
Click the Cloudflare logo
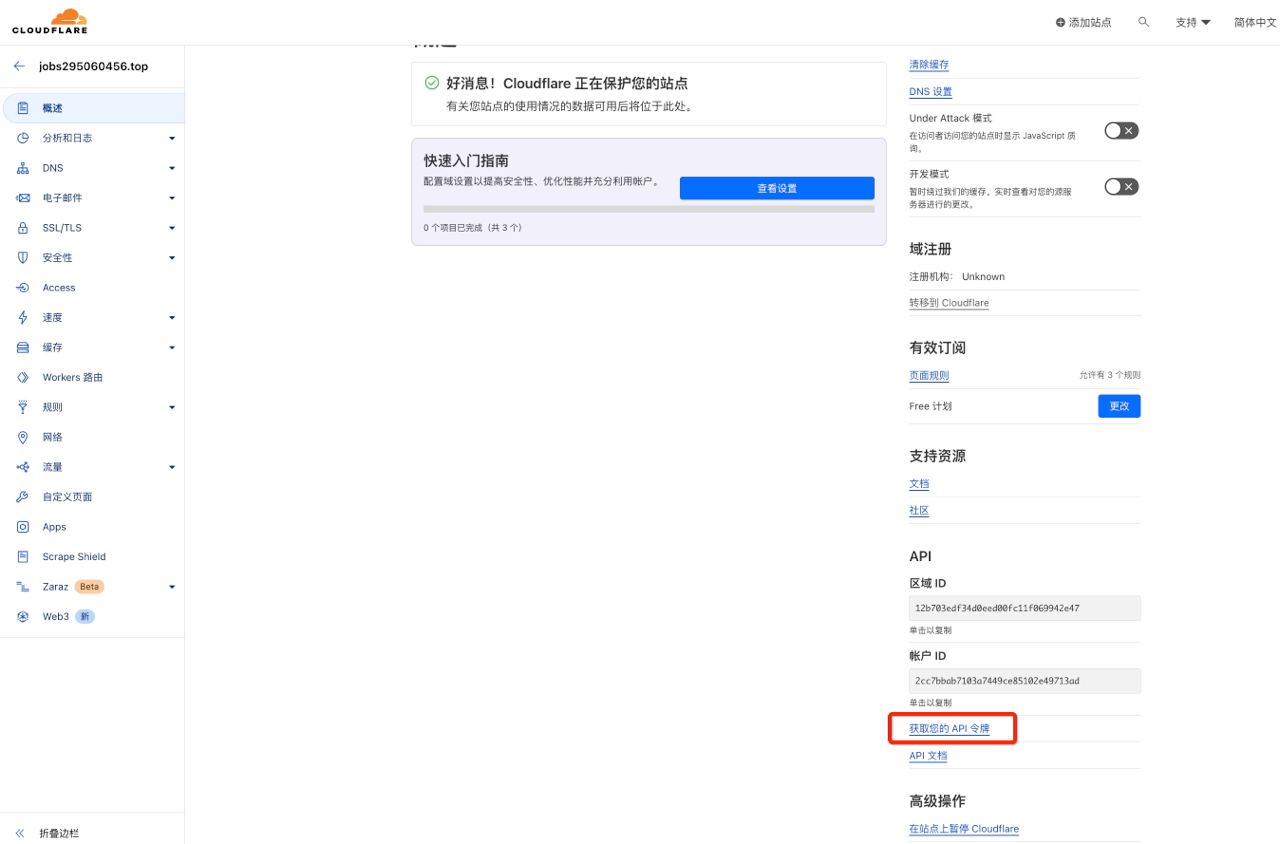[x=50, y=21]
